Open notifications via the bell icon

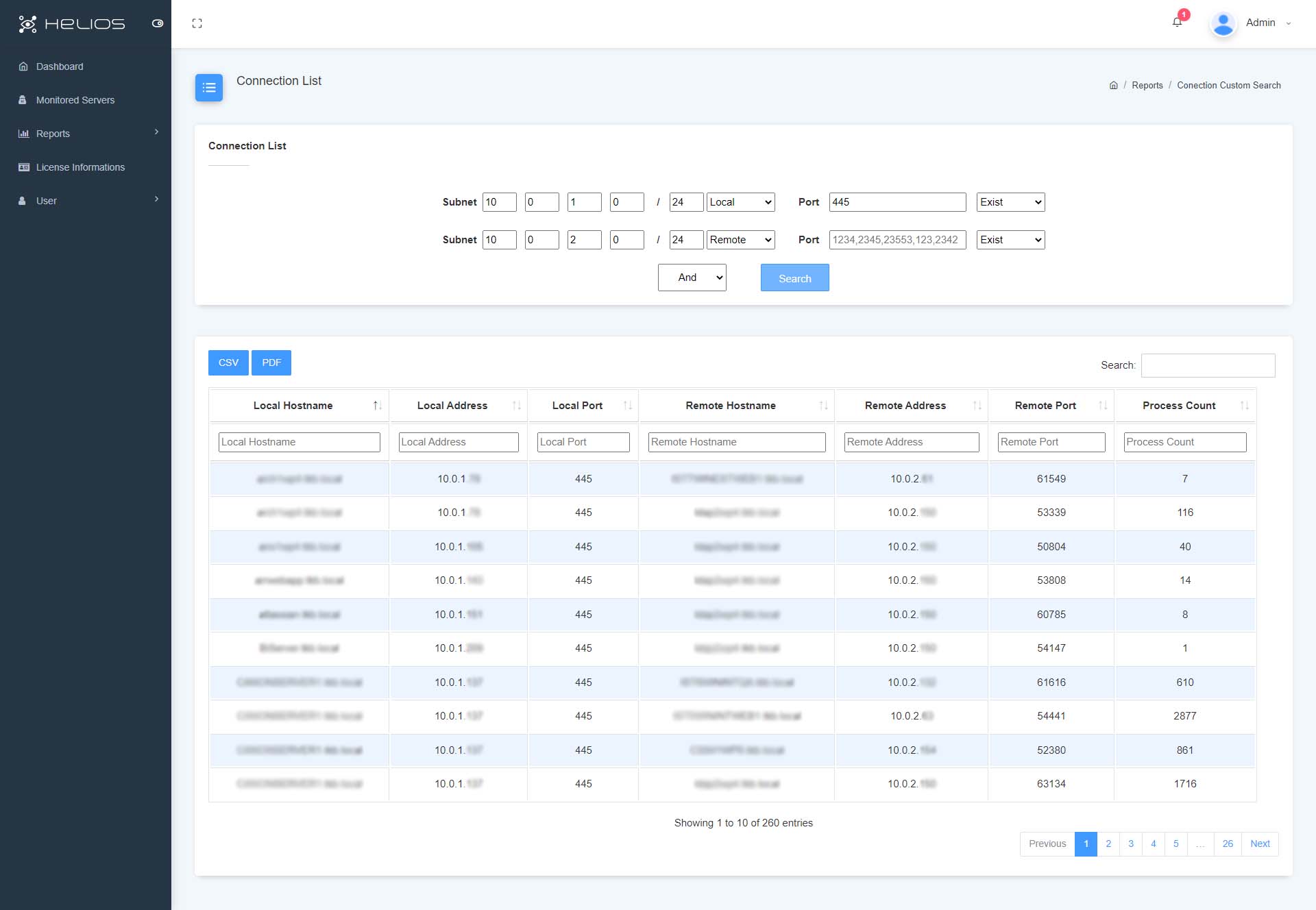click(1177, 21)
